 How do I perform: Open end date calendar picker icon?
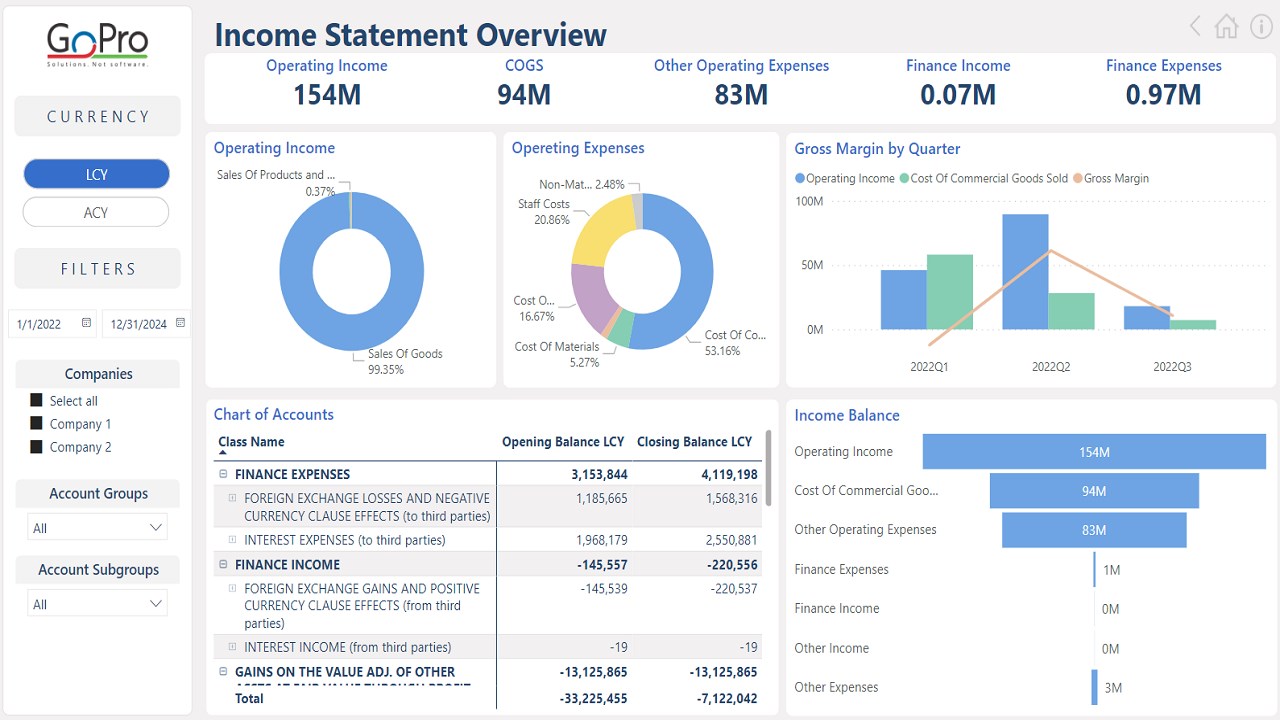coord(180,323)
